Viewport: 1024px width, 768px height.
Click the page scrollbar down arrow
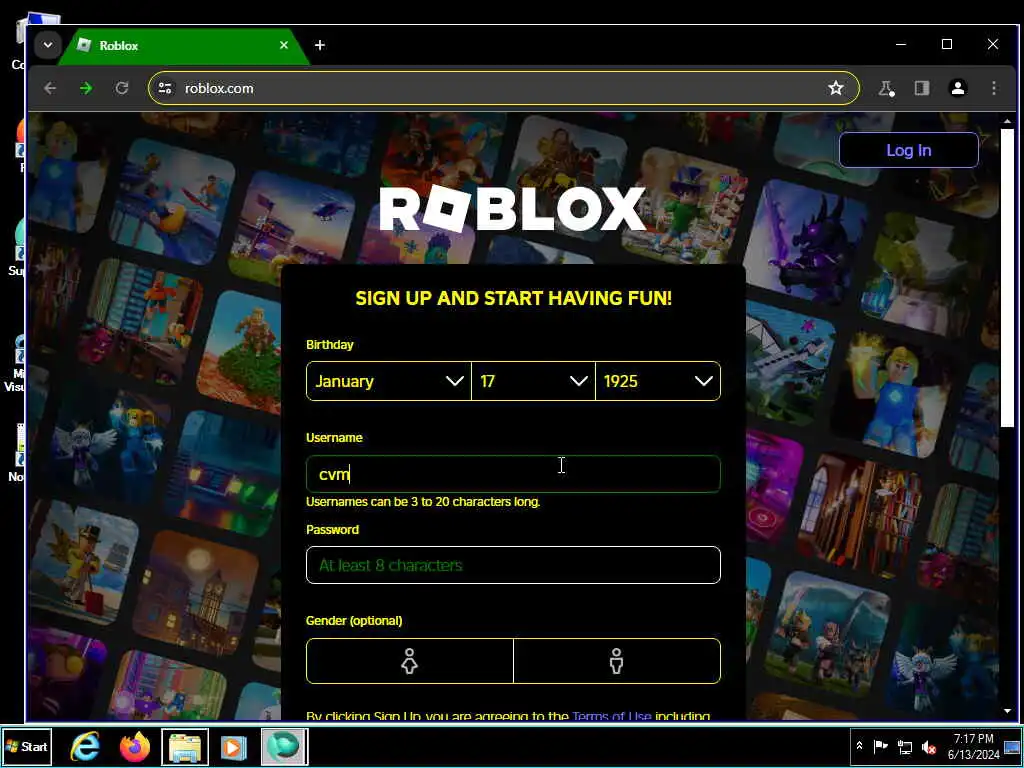pos(1007,711)
